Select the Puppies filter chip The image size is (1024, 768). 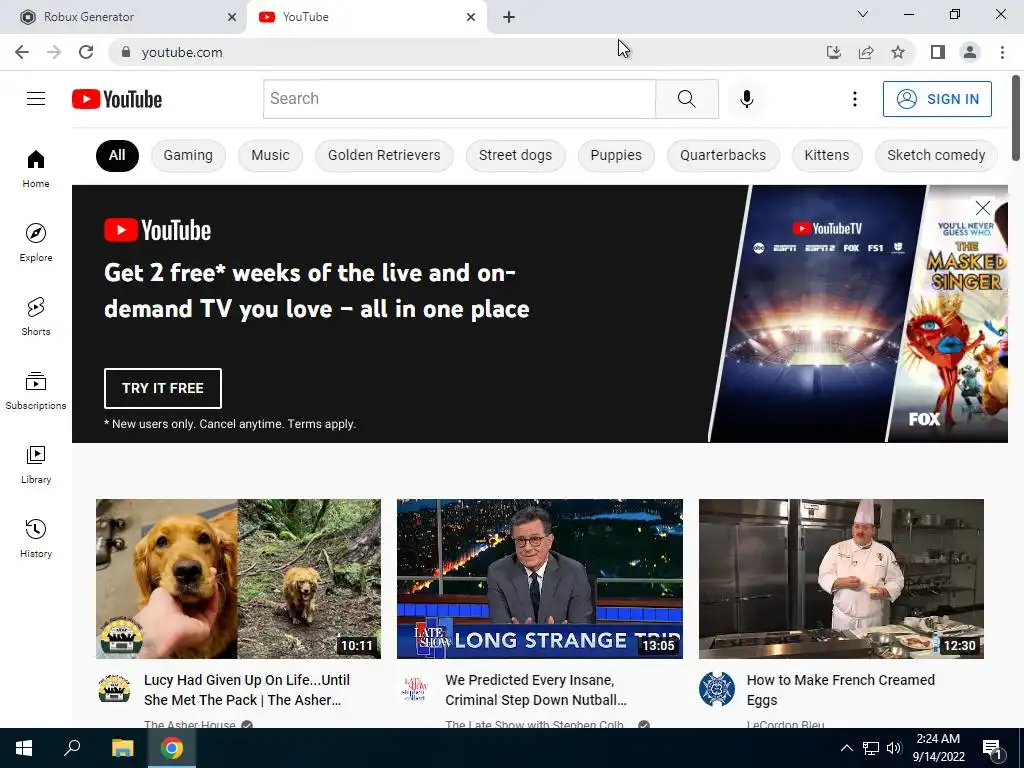click(x=616, y=155)
